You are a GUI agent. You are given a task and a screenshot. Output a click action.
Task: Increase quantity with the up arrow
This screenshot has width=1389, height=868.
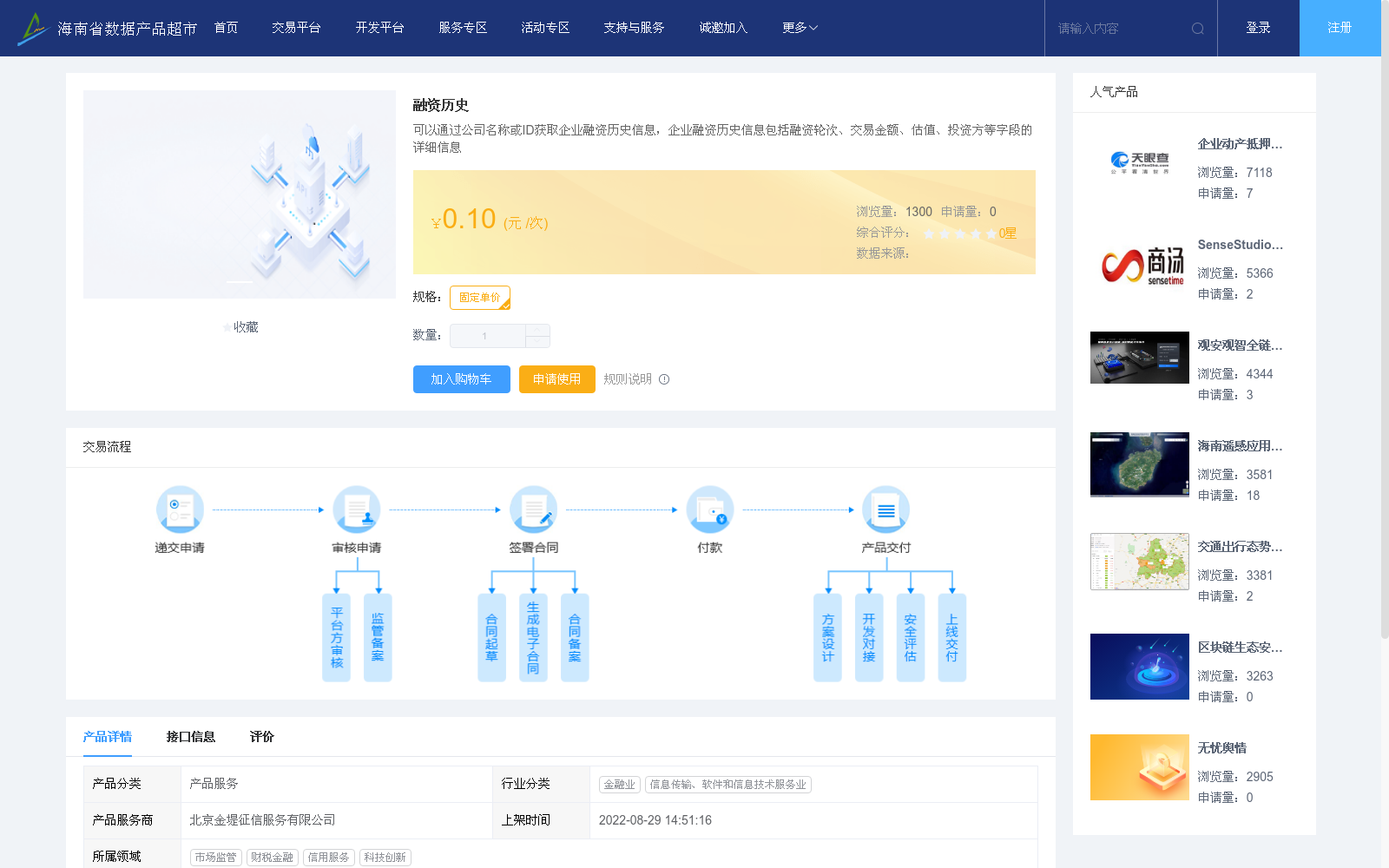(x=538, y=330)
